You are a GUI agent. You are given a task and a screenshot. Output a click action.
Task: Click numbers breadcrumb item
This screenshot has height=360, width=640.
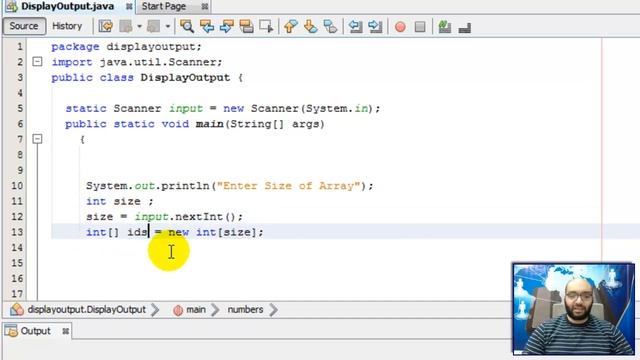[x=245, y=310]
